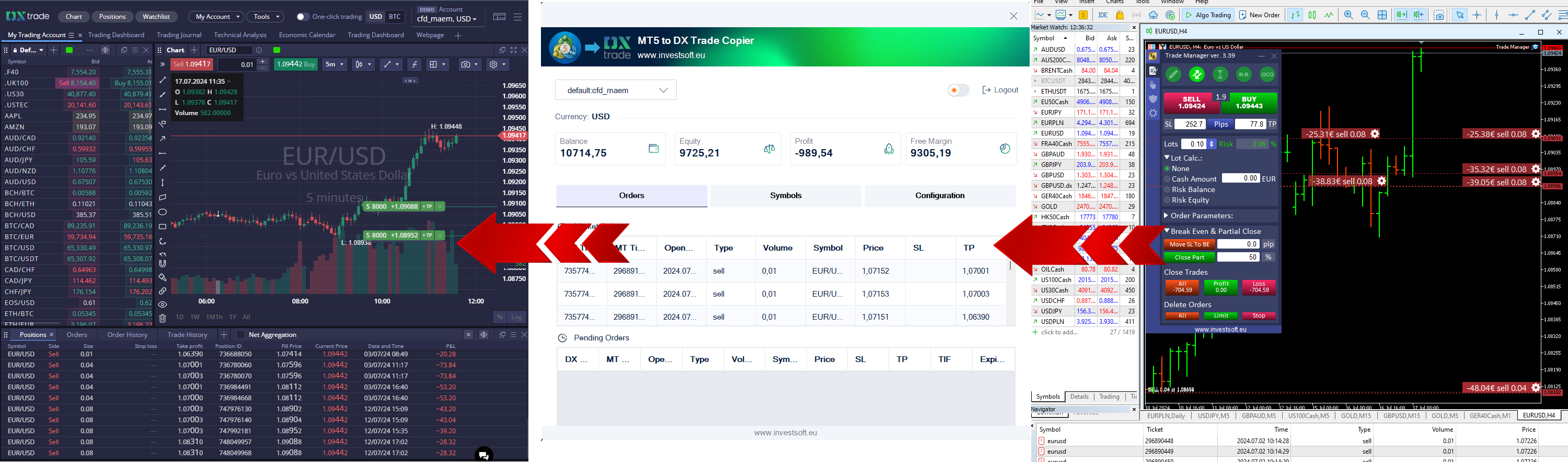Enable Net Aggregation checkbox

pos(240,335)
